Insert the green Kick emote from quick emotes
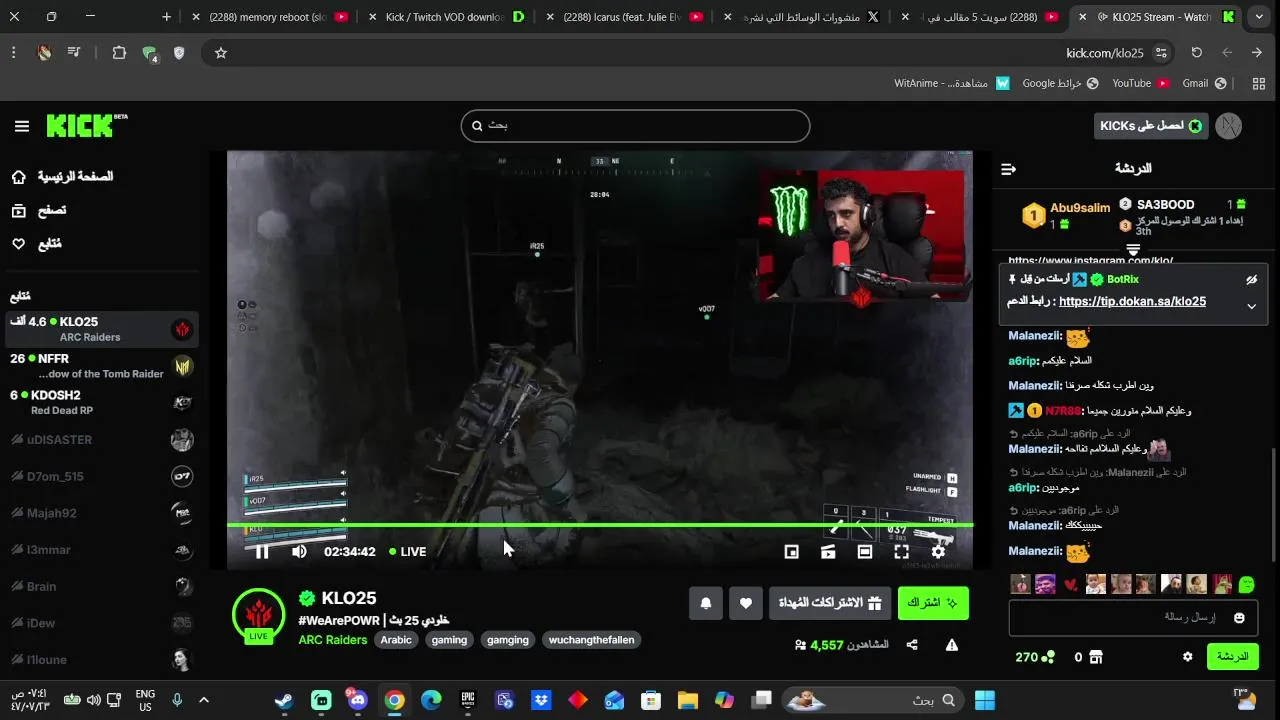This screenshot has width=1280, height=720. [x=1246, y=584]
